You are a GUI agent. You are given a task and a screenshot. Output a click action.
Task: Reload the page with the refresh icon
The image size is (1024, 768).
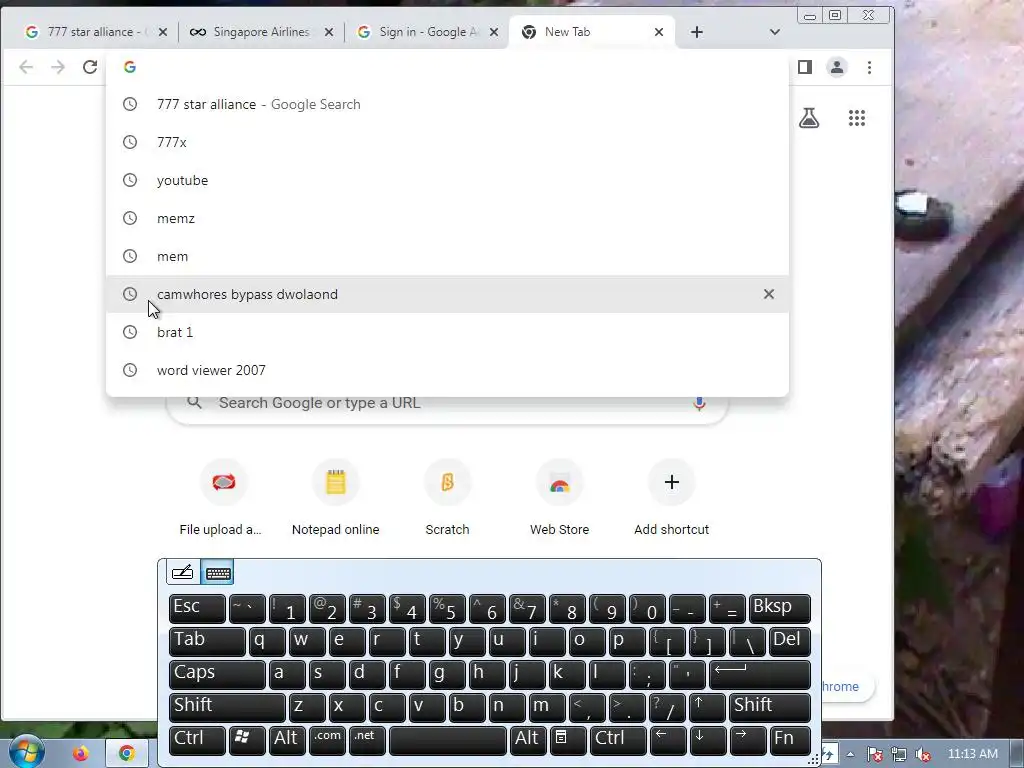pyautogui.click(x=90, y=67)
